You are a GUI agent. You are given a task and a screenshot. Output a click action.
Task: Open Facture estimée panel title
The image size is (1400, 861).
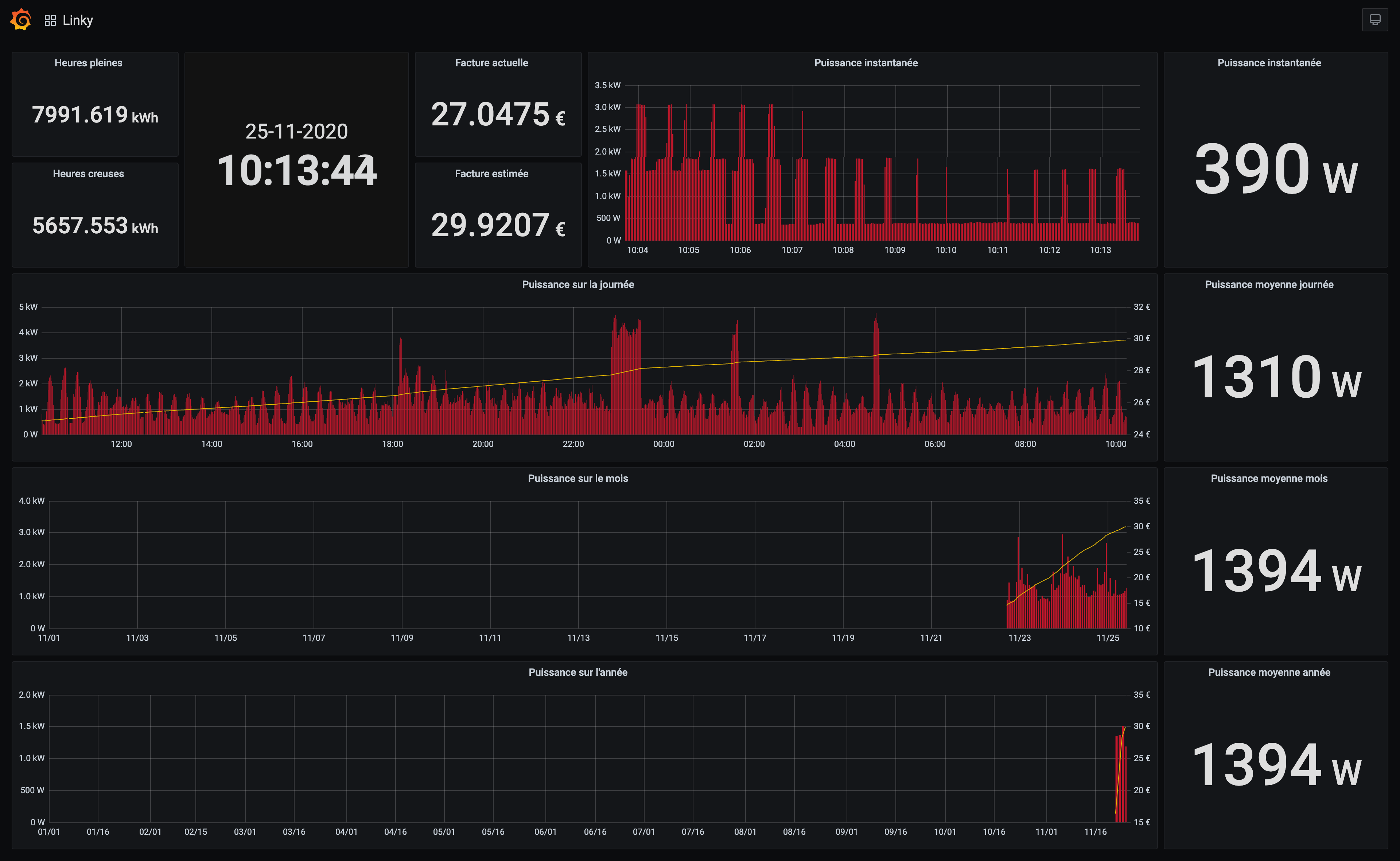click(491, 174)
